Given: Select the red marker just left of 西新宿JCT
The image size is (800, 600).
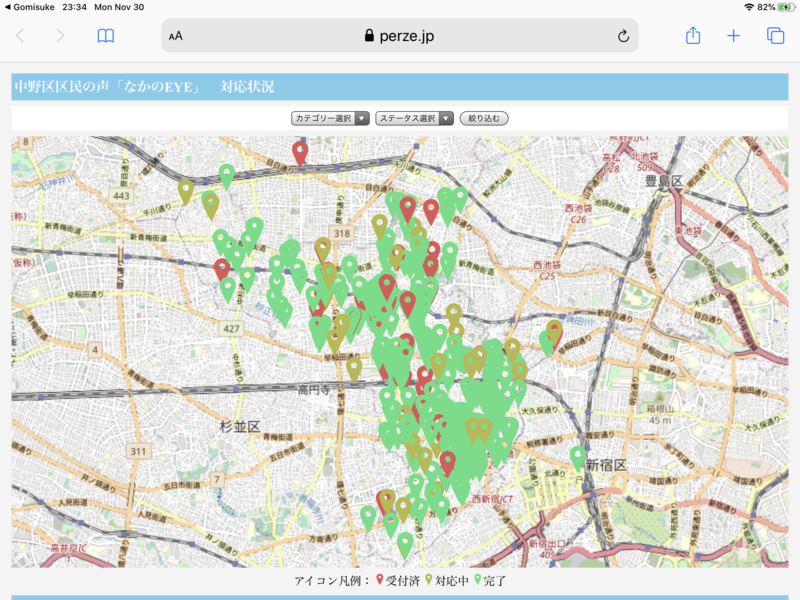Looking at the screenshot, I should (x=447, y=462).
